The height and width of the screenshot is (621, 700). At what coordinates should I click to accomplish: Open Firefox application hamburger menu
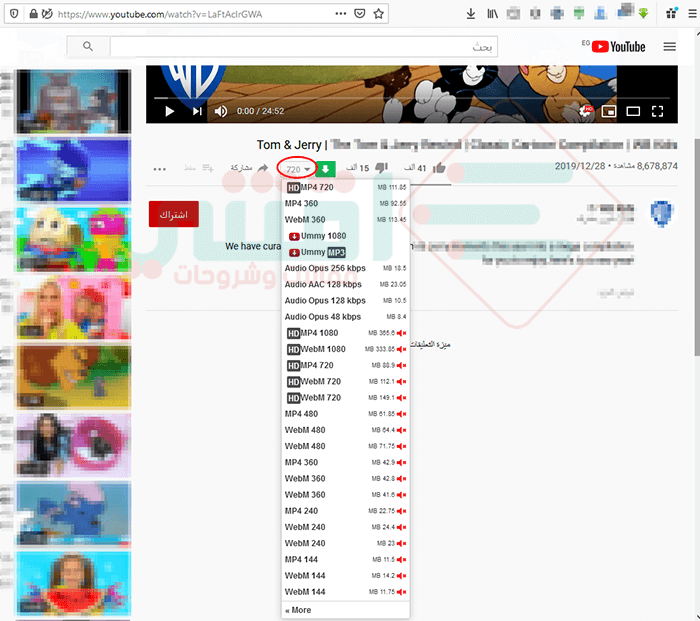[692, 14]
